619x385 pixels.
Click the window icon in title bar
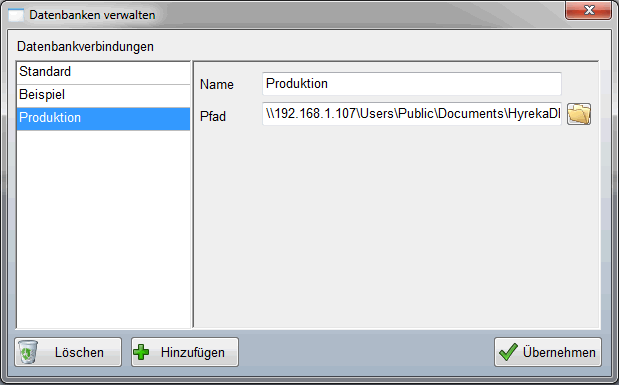pos(16,15)
